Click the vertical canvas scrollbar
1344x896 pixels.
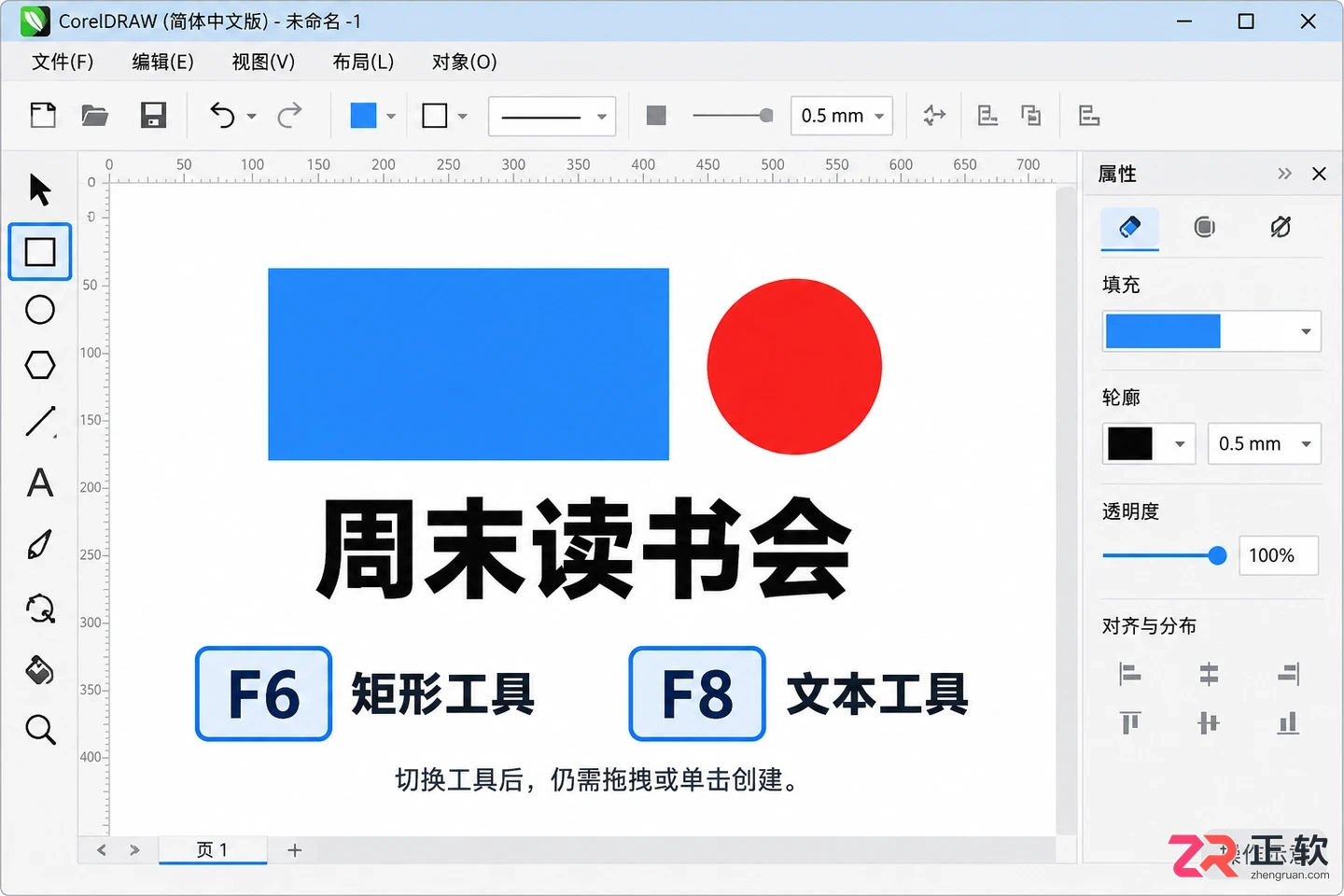1066,511
